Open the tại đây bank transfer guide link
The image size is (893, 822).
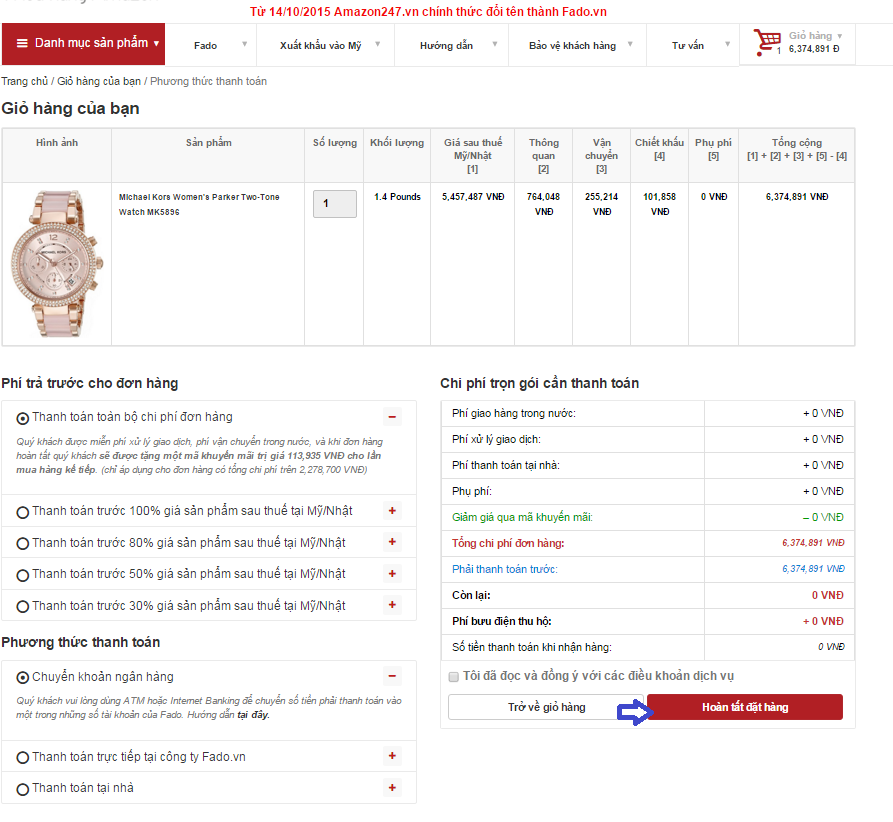(x=253, y=715)
